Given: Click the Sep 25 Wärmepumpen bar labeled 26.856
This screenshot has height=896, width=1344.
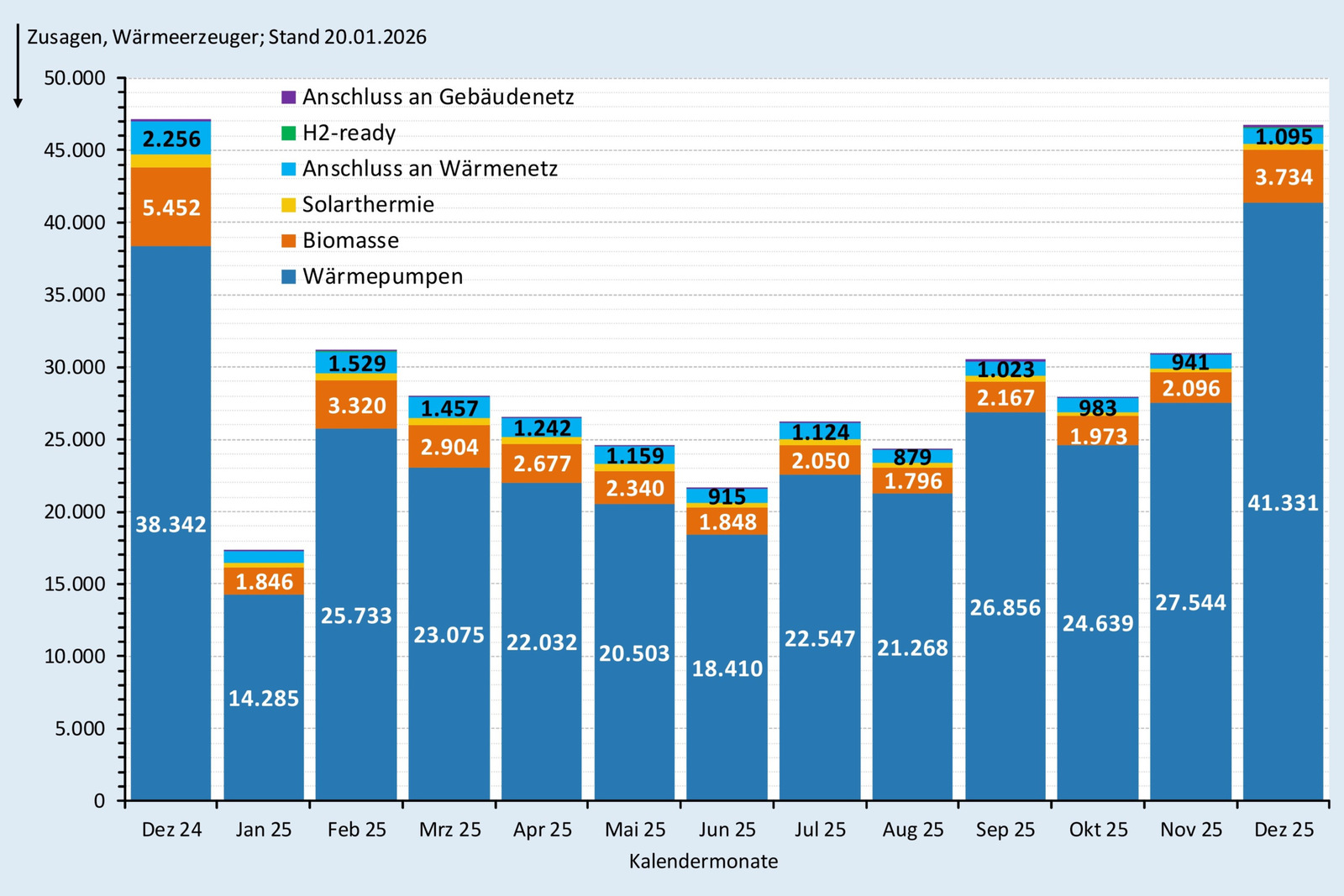Looking at the screenshot, I should 1005,607.
